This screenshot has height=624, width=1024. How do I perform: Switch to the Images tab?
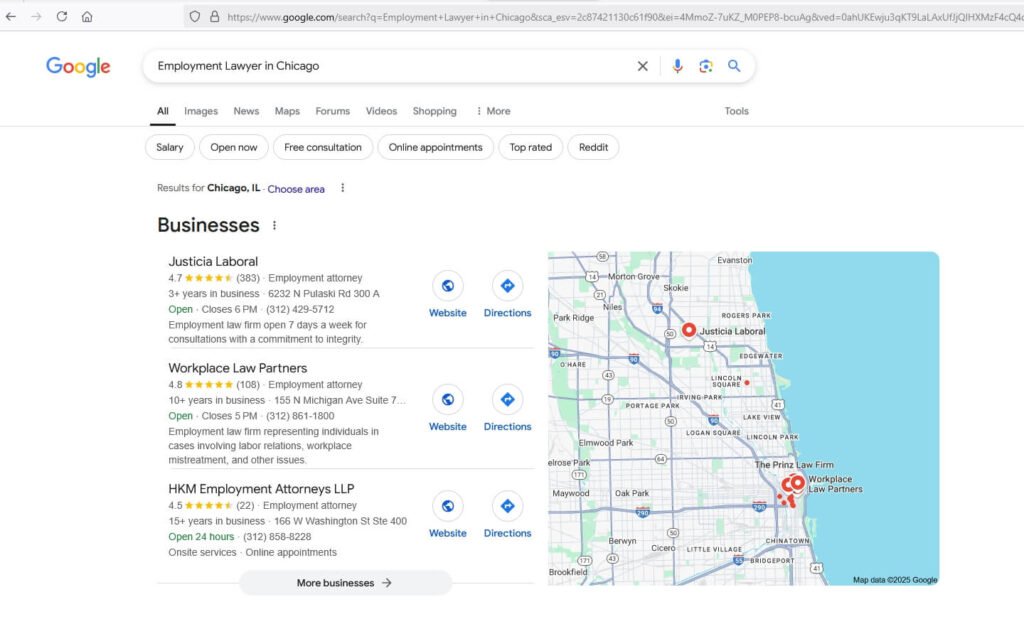(201, 111)
